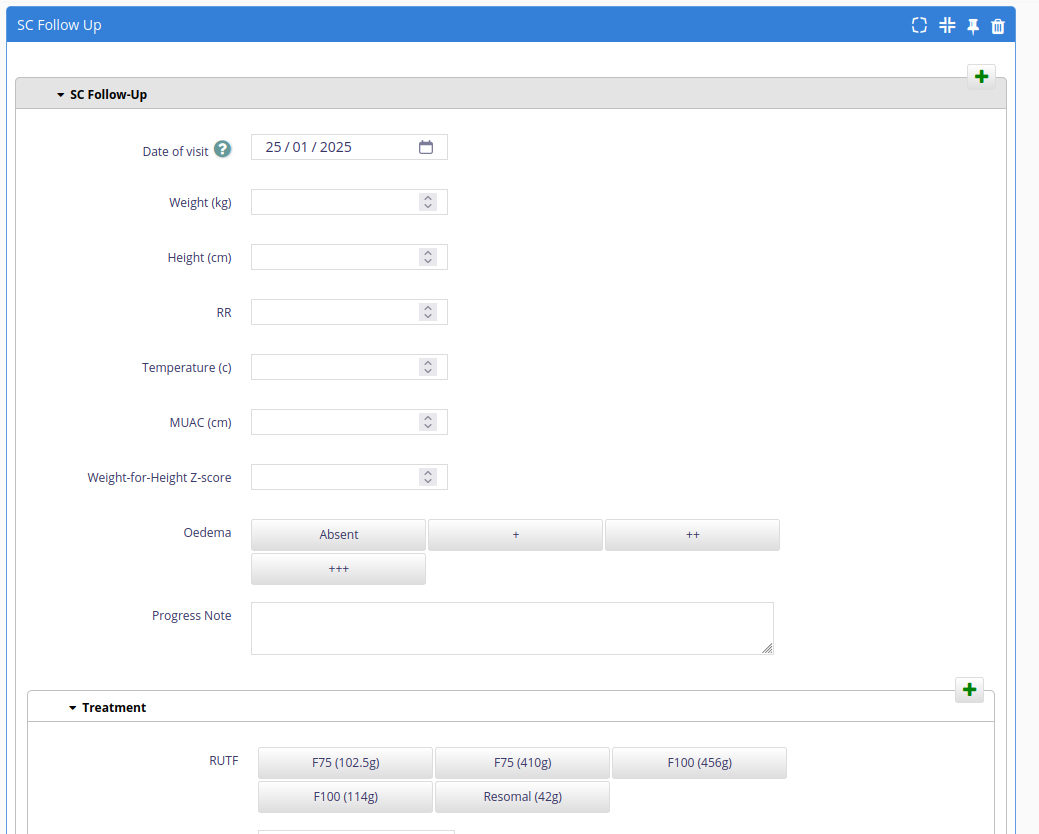Choose Resomal (42g) RUTF option

tap(522, 797)
